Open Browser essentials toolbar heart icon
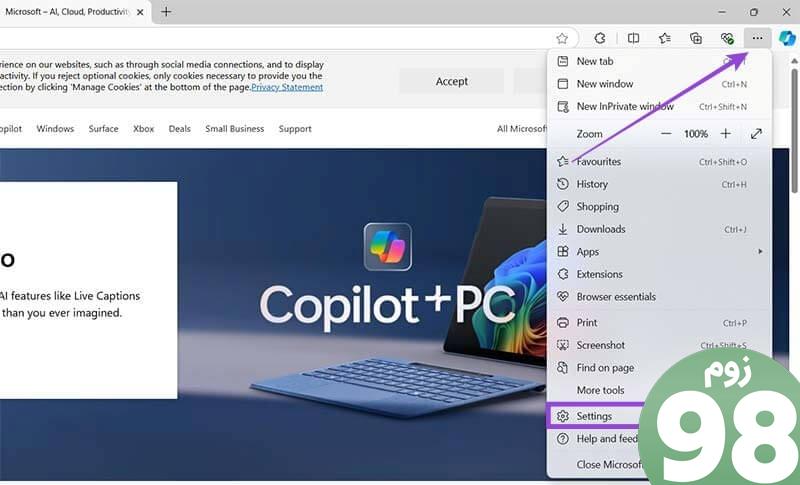The width and height of the screenshot is (800, 485). 727,38
